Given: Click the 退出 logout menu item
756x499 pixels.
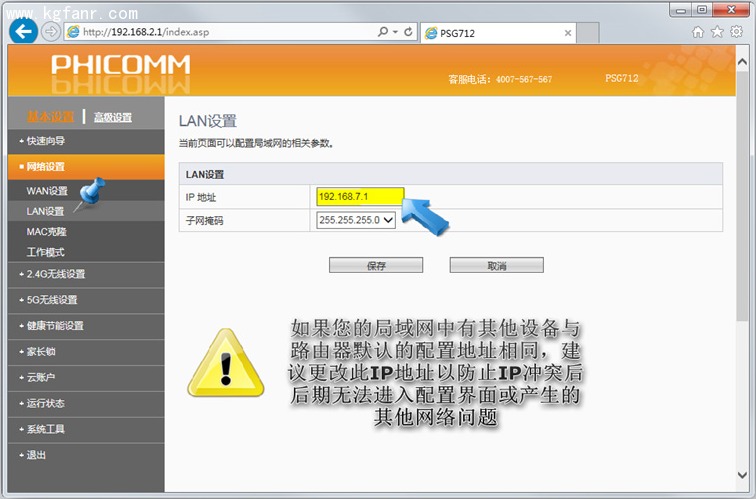Looking at the screenshot, I should [86, 455].
